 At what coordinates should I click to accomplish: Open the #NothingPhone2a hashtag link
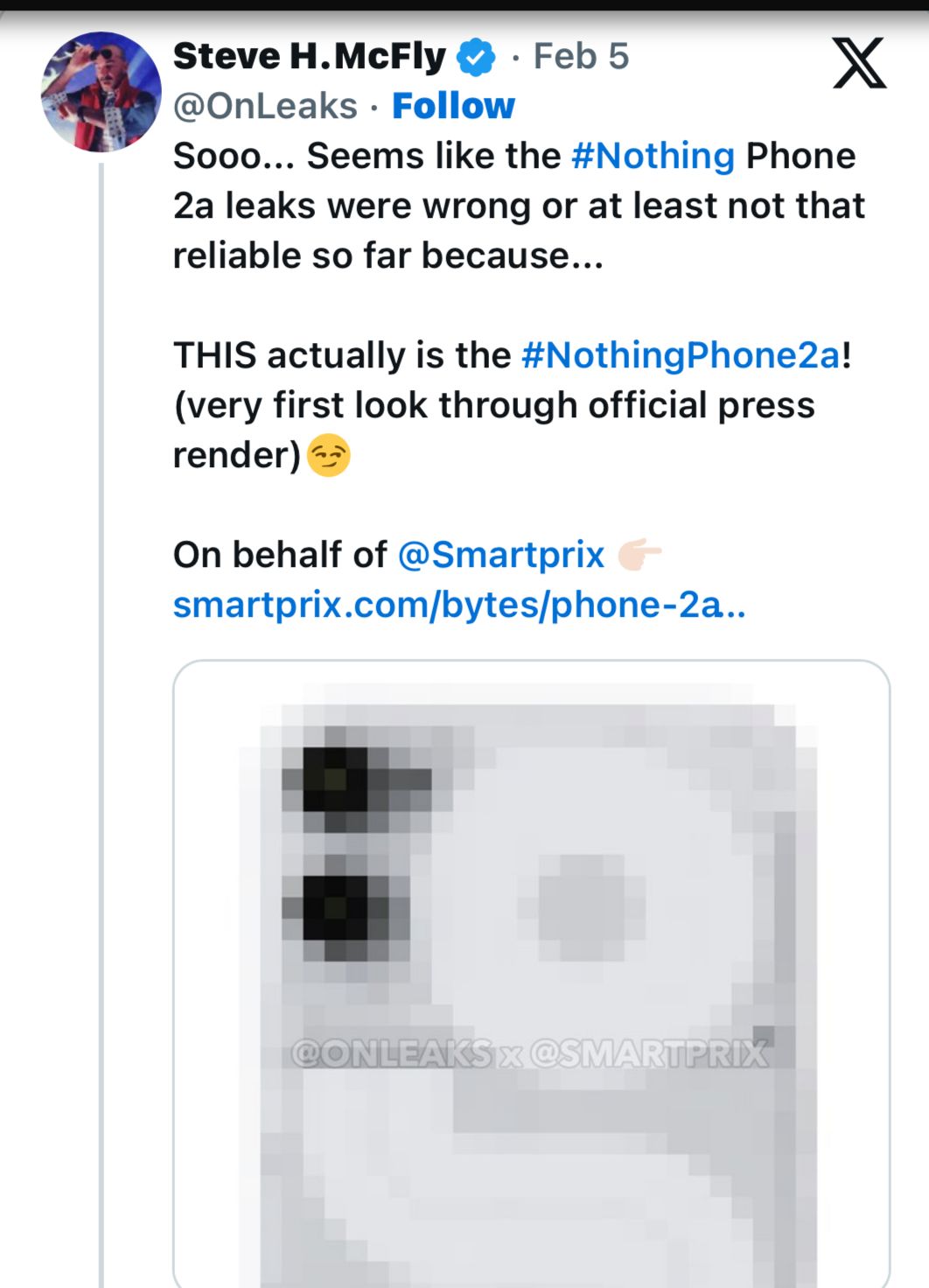[x=681, y=355]
